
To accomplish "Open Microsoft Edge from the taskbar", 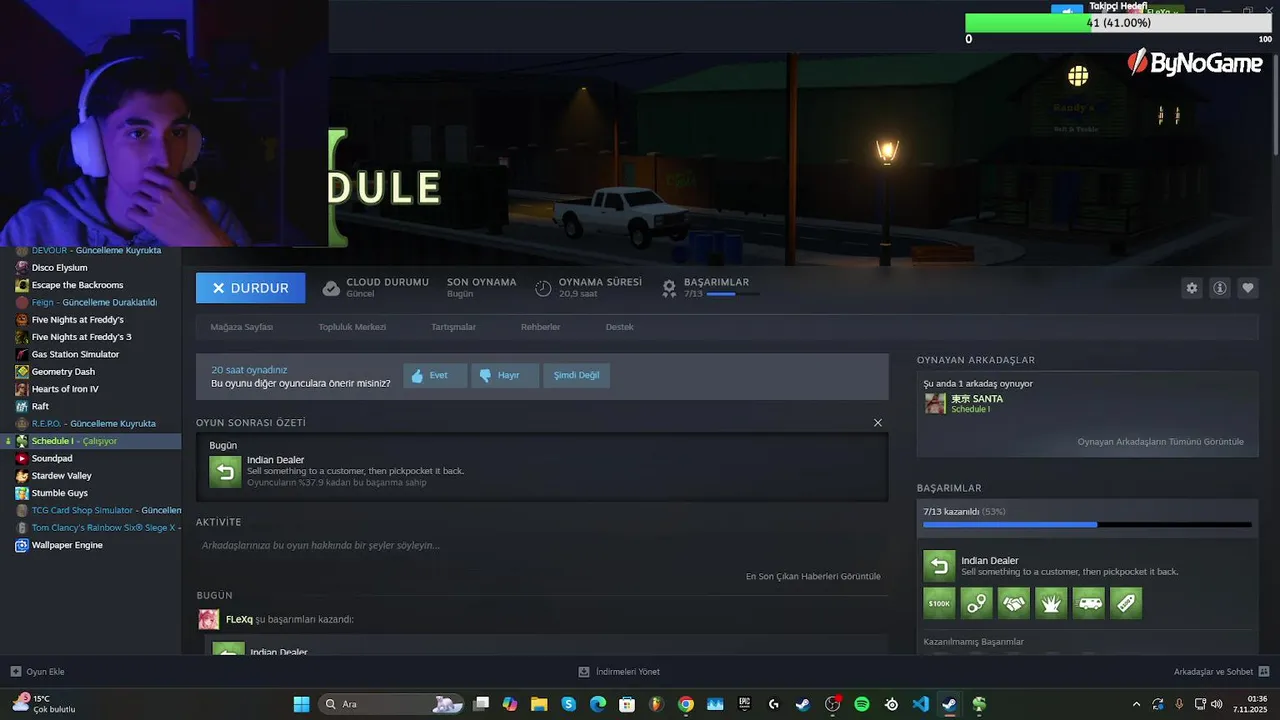I will [x=597, y=704].
